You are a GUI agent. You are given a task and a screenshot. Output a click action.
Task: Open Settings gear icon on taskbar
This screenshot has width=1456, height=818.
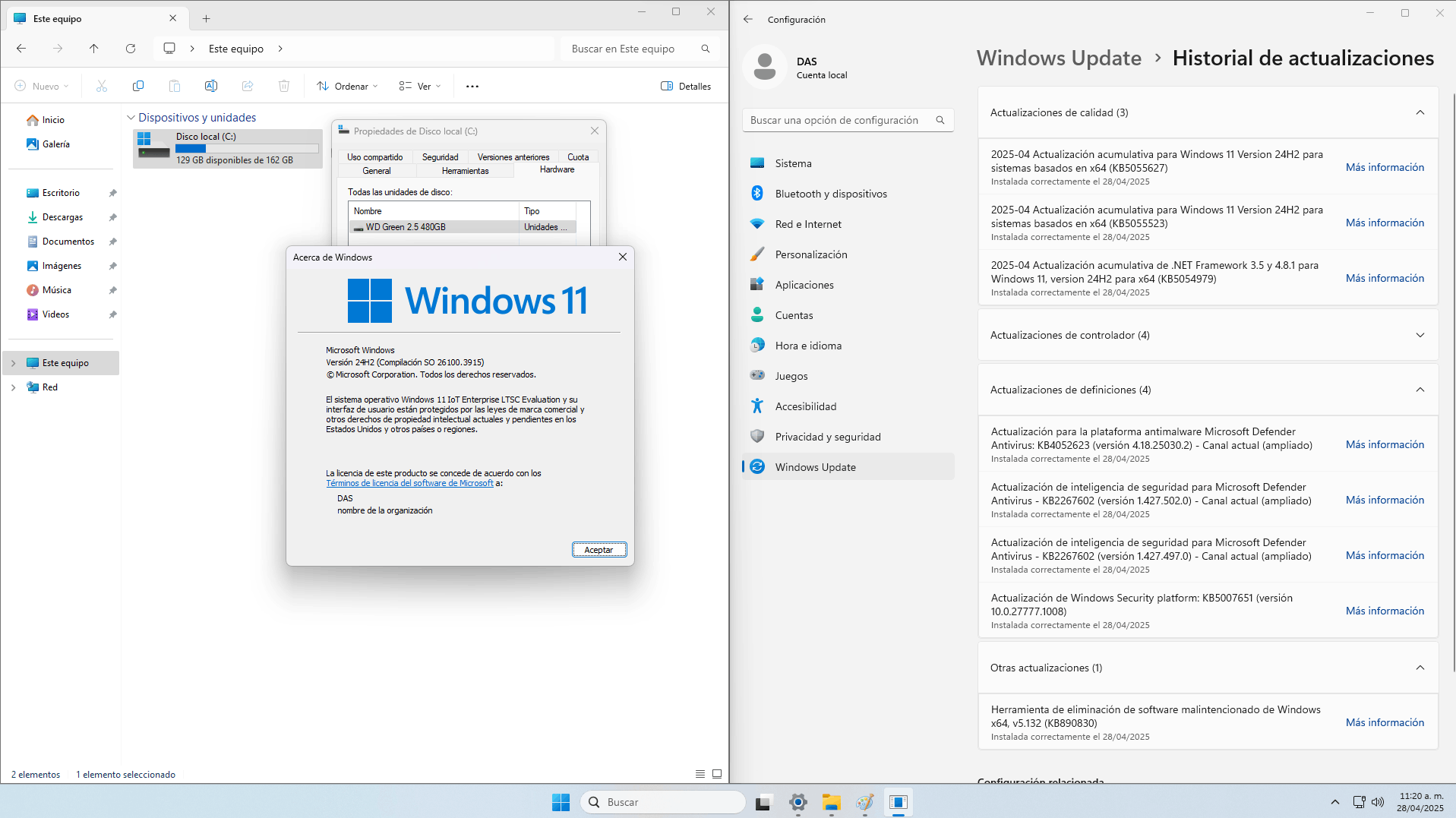(798, 802)
